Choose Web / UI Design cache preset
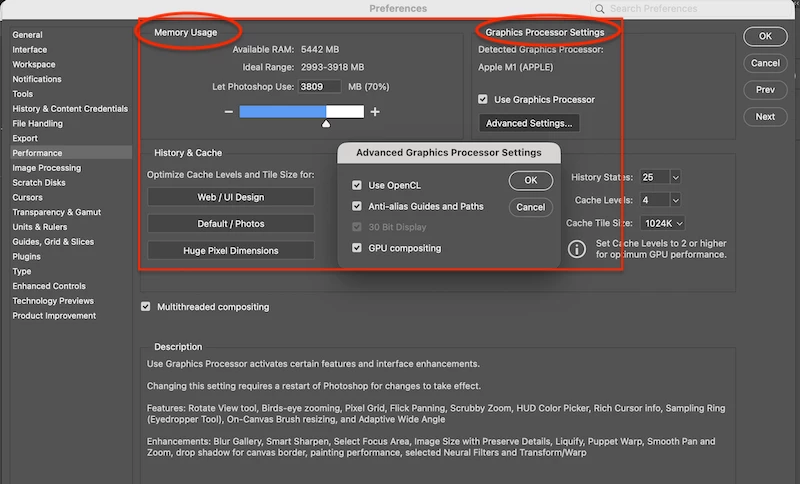 click(231, 197)
